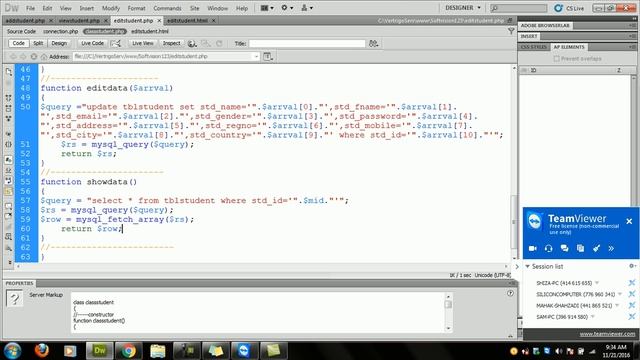This screenshot has width=640, height=360.
Task: Open the www.teamviewer.com link
Action: coord(607,334)
